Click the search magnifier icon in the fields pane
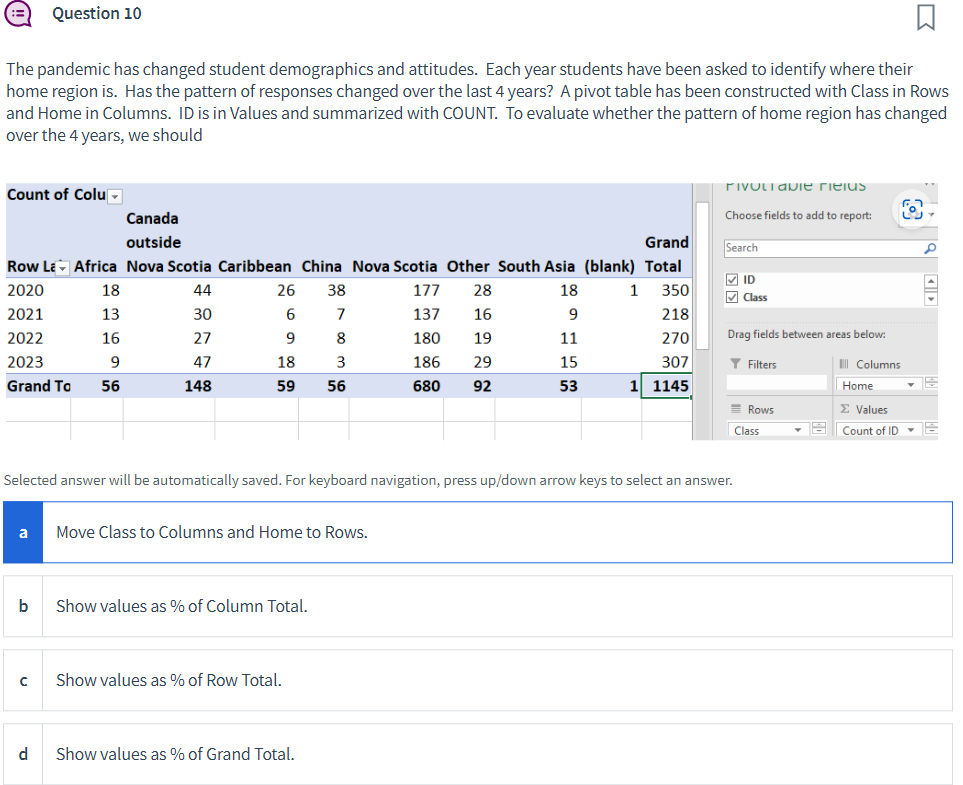 [930, 248]
